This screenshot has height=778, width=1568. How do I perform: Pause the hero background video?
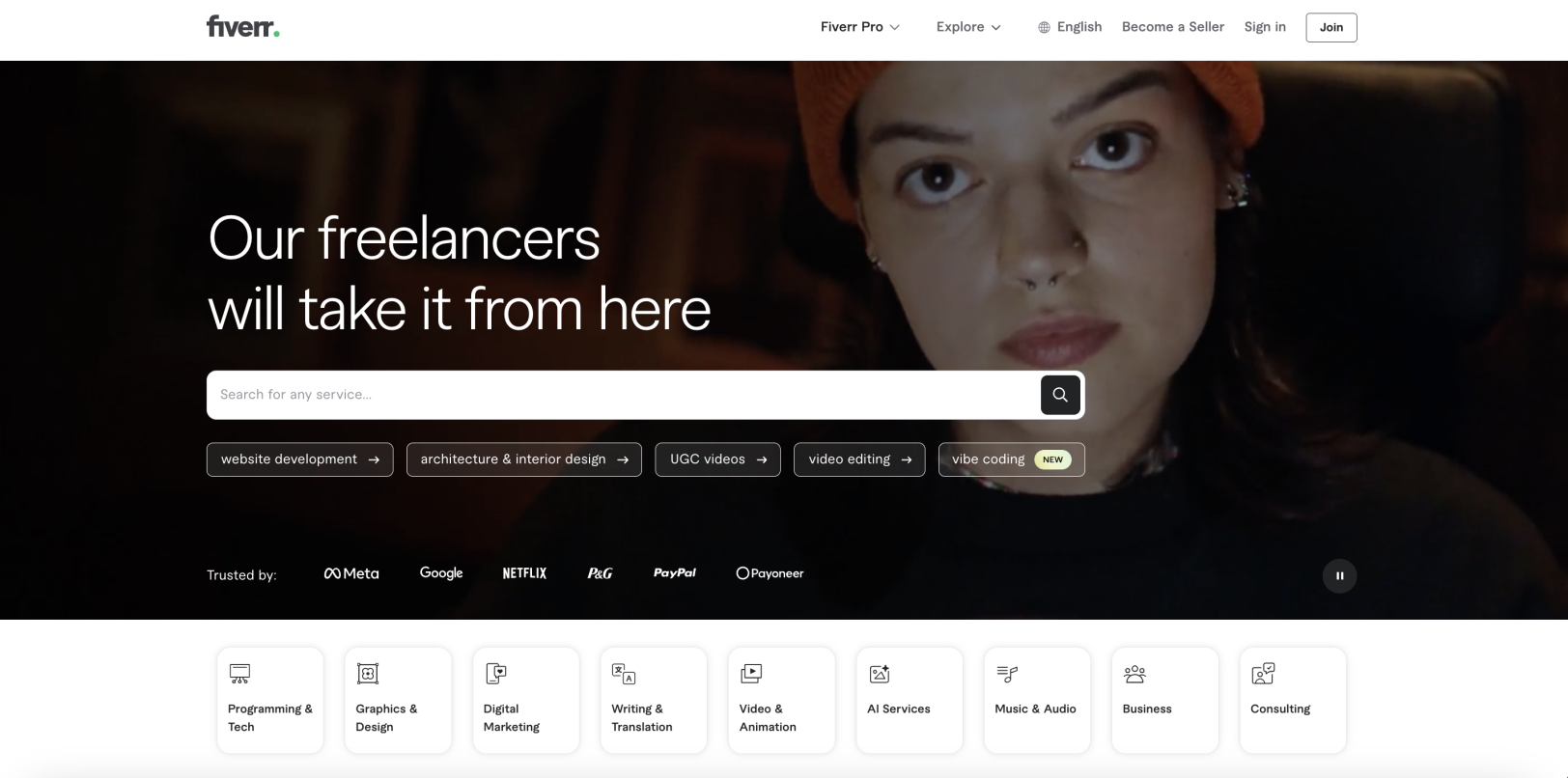coord(1339,576)
